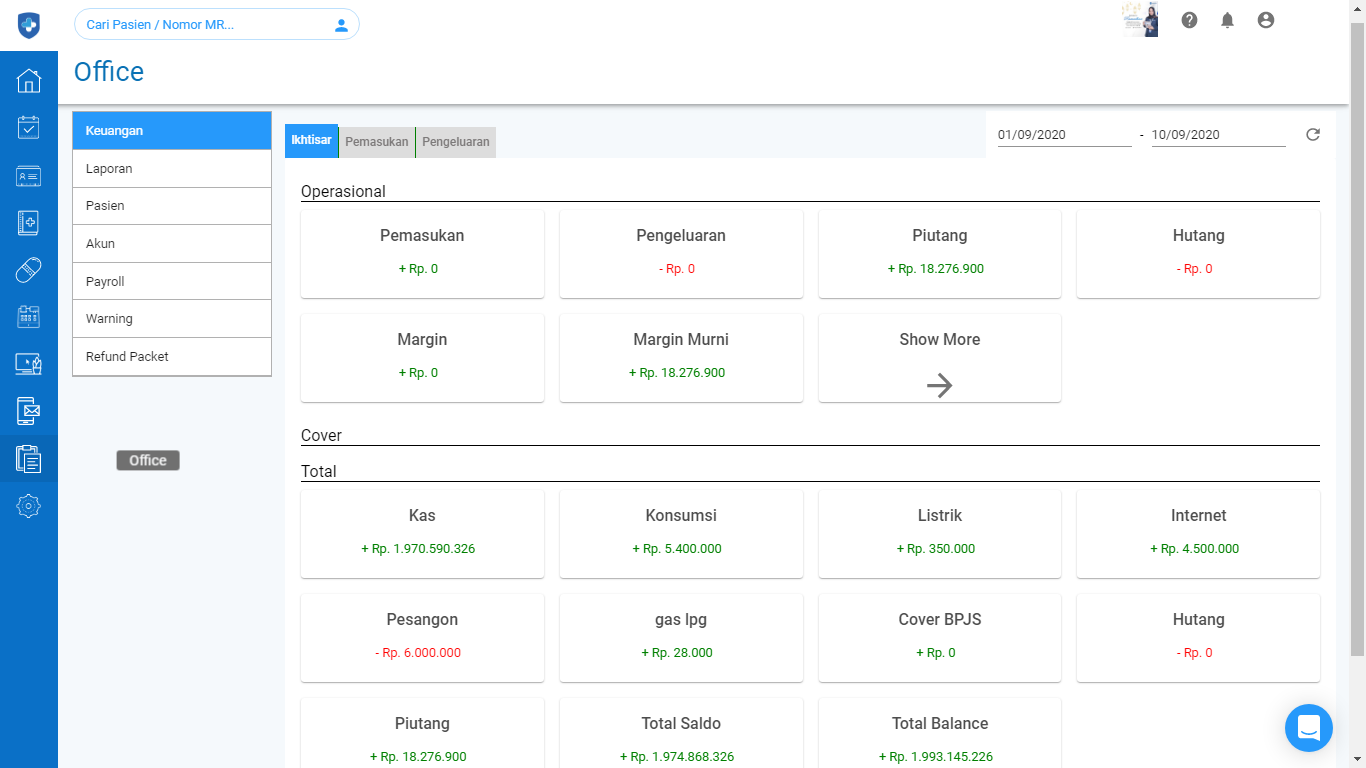Switch to the Ikhtisar tab
Image resolution: width=1366 pixels, height=768 pixels.
(311, 141)
